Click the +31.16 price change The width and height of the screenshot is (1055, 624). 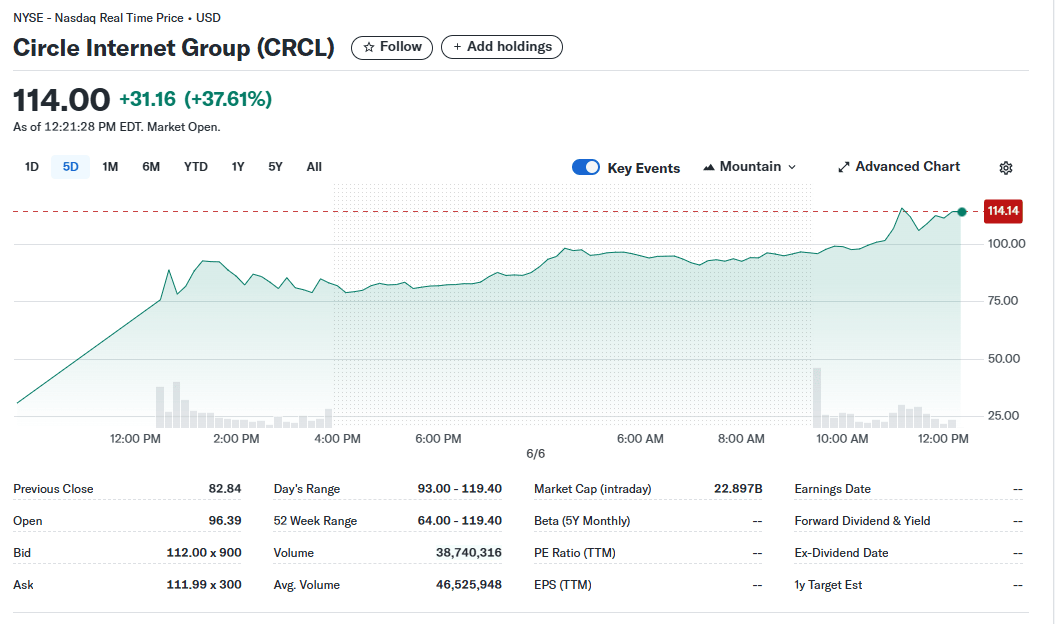(147, 99)
